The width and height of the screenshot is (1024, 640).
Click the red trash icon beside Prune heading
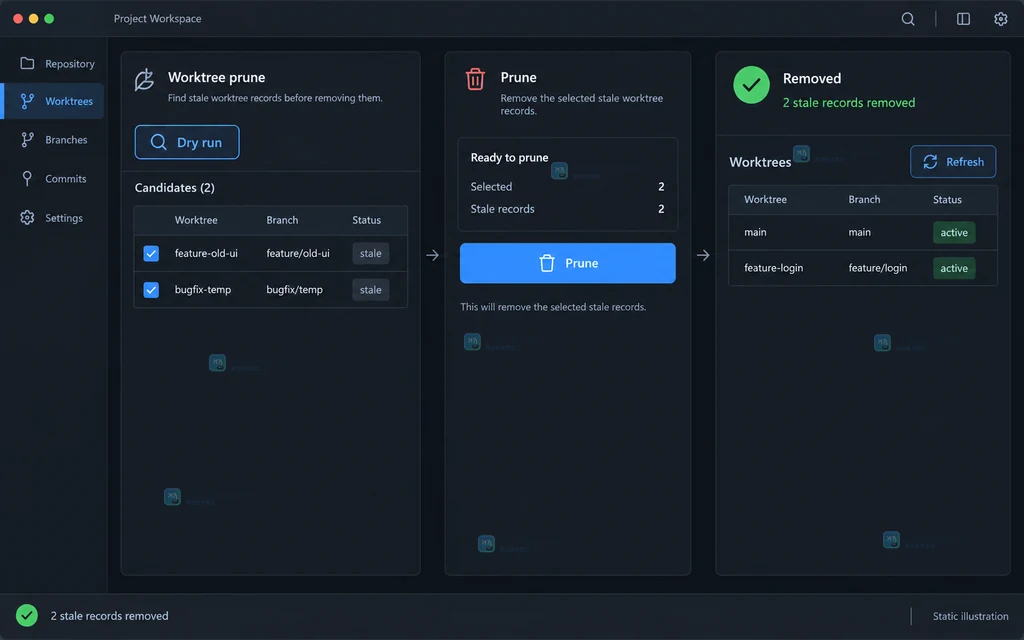coord(475,79)
